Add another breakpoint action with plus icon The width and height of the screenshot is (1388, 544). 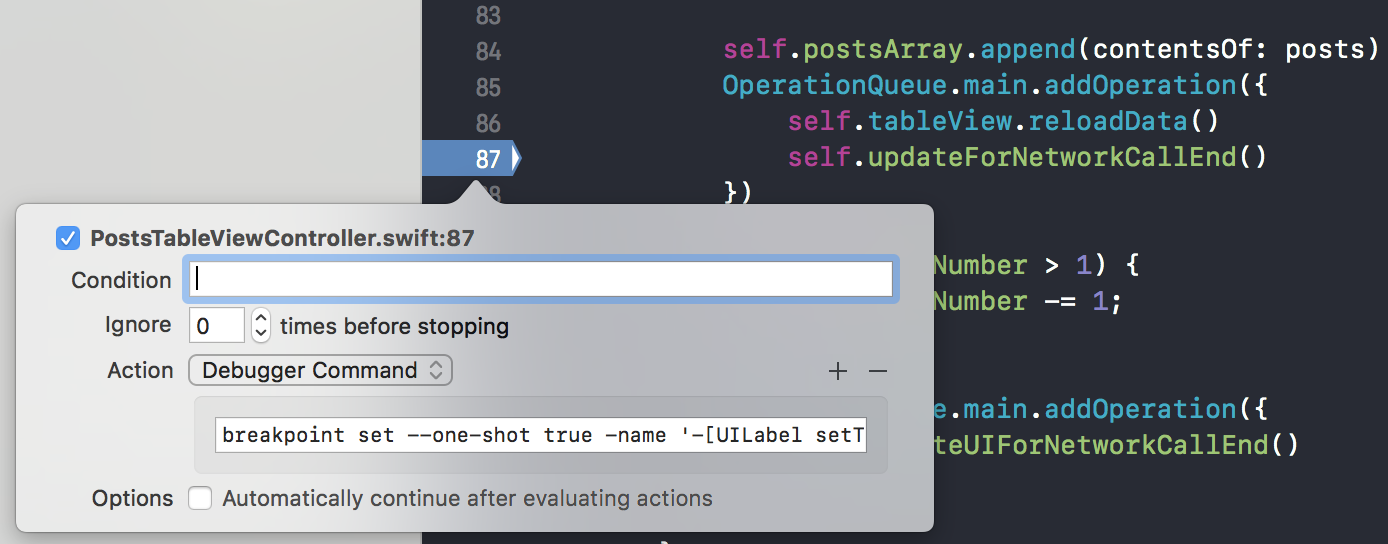tap(838, 372)
